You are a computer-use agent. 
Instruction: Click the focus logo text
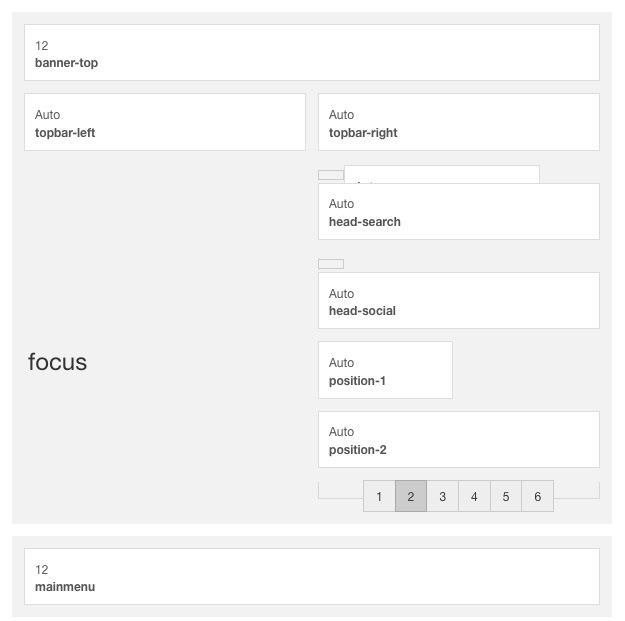click(57, 362)
